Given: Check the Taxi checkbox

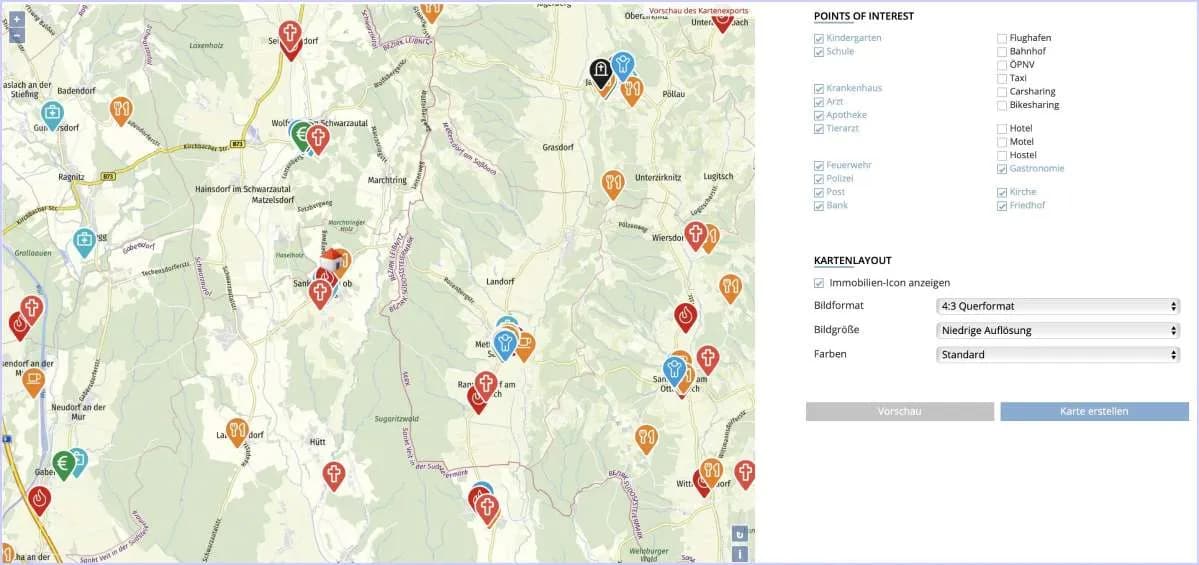Looking at the screenshot, I should (1002, 78).
